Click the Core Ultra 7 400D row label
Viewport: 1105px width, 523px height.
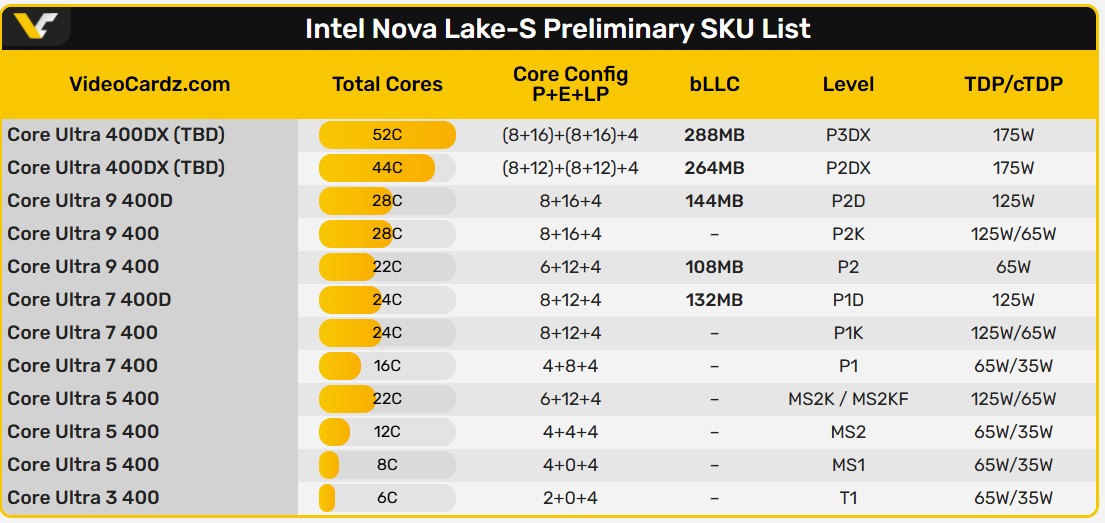point(90,300)
